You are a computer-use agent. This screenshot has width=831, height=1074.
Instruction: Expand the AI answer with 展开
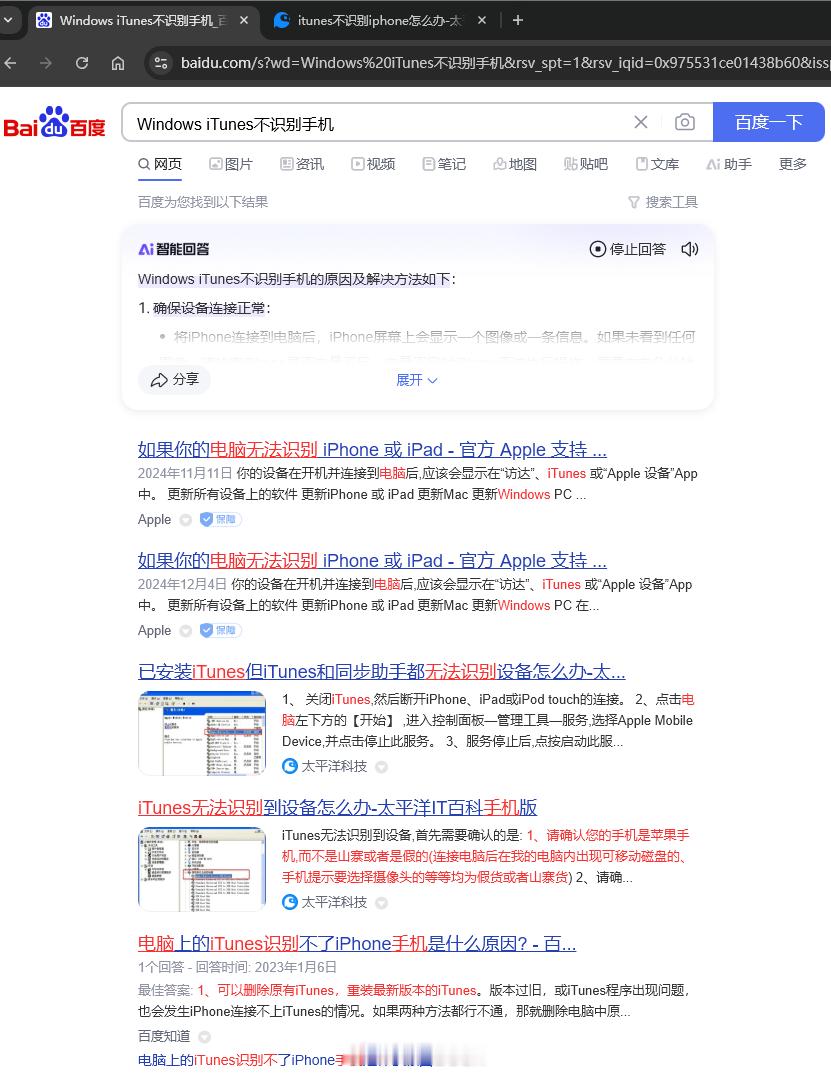click(x=417, y=380)
